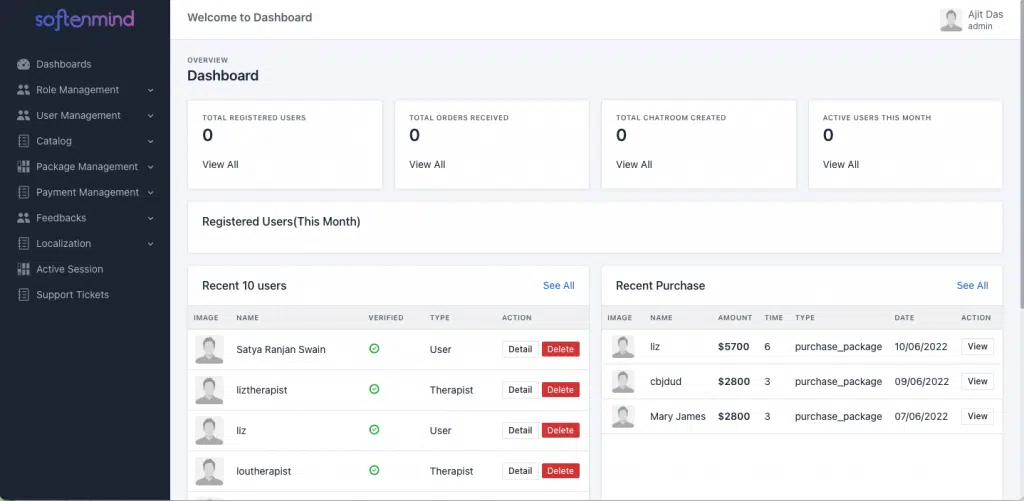Click the $5700 amount cell
Viewport: 1024px width, 501px height.
pyautogui.click(x=733, y=346)
